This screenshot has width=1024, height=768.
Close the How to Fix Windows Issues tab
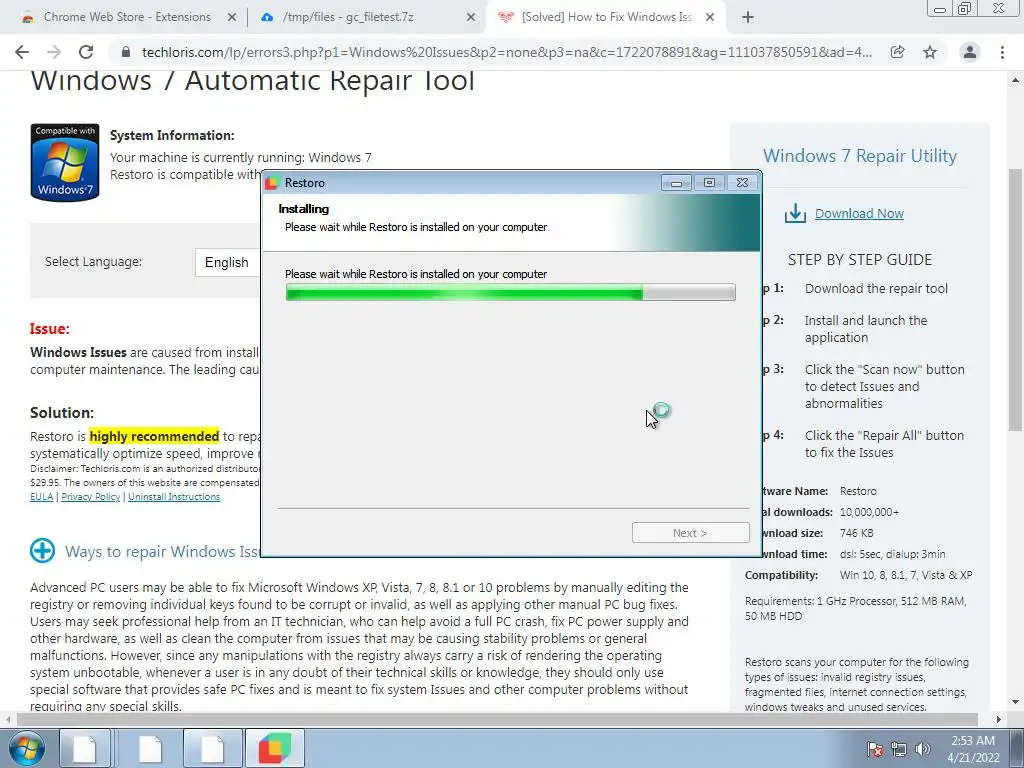[710, 18]
